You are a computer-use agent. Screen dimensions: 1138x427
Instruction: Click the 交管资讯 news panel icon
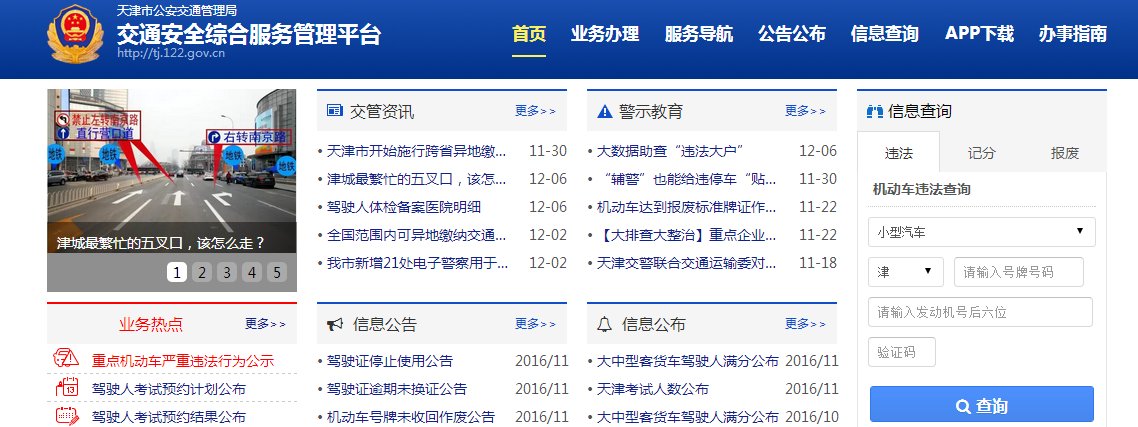tap(335, 111)
